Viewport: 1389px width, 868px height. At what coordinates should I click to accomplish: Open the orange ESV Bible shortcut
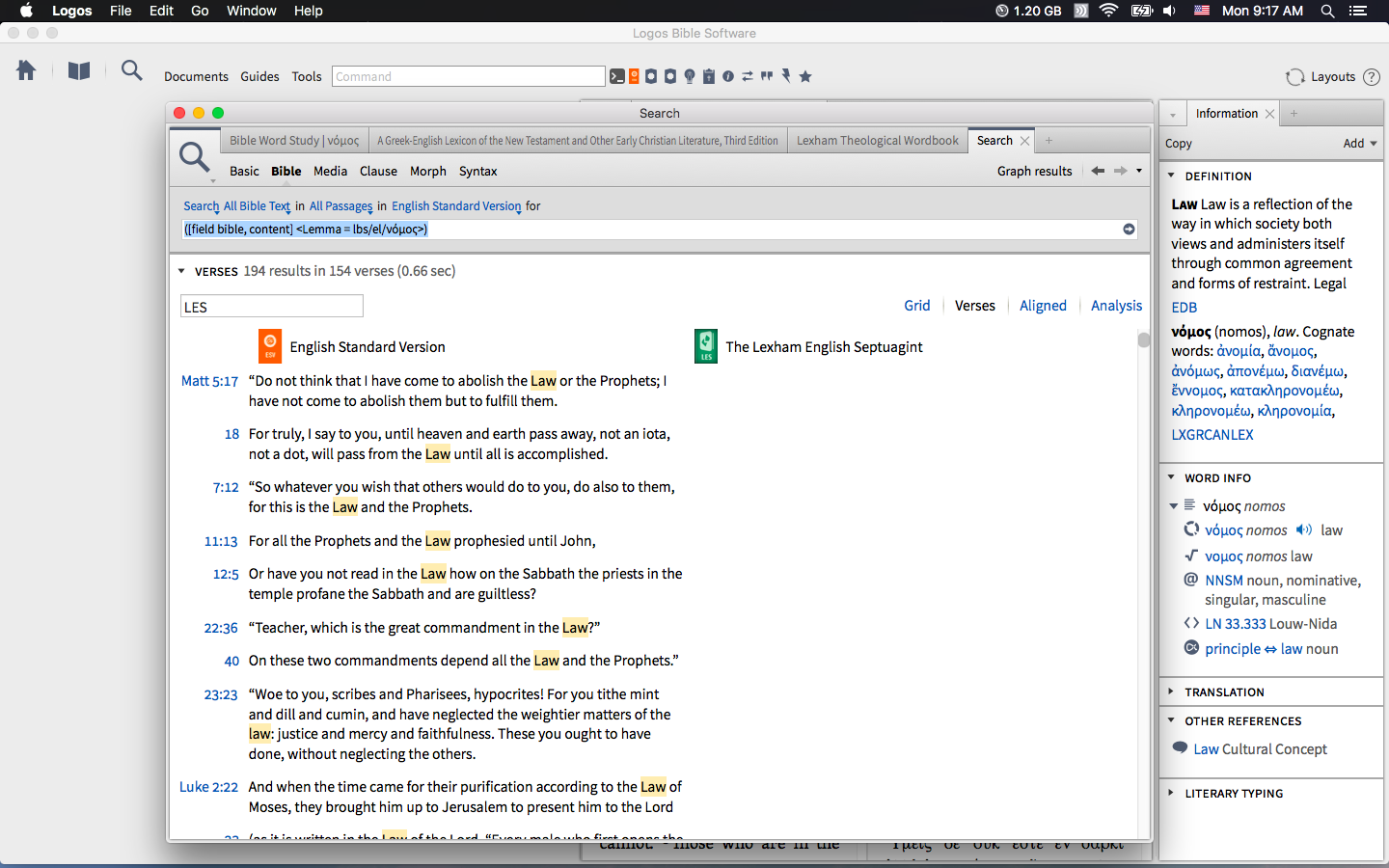point(634,76)
